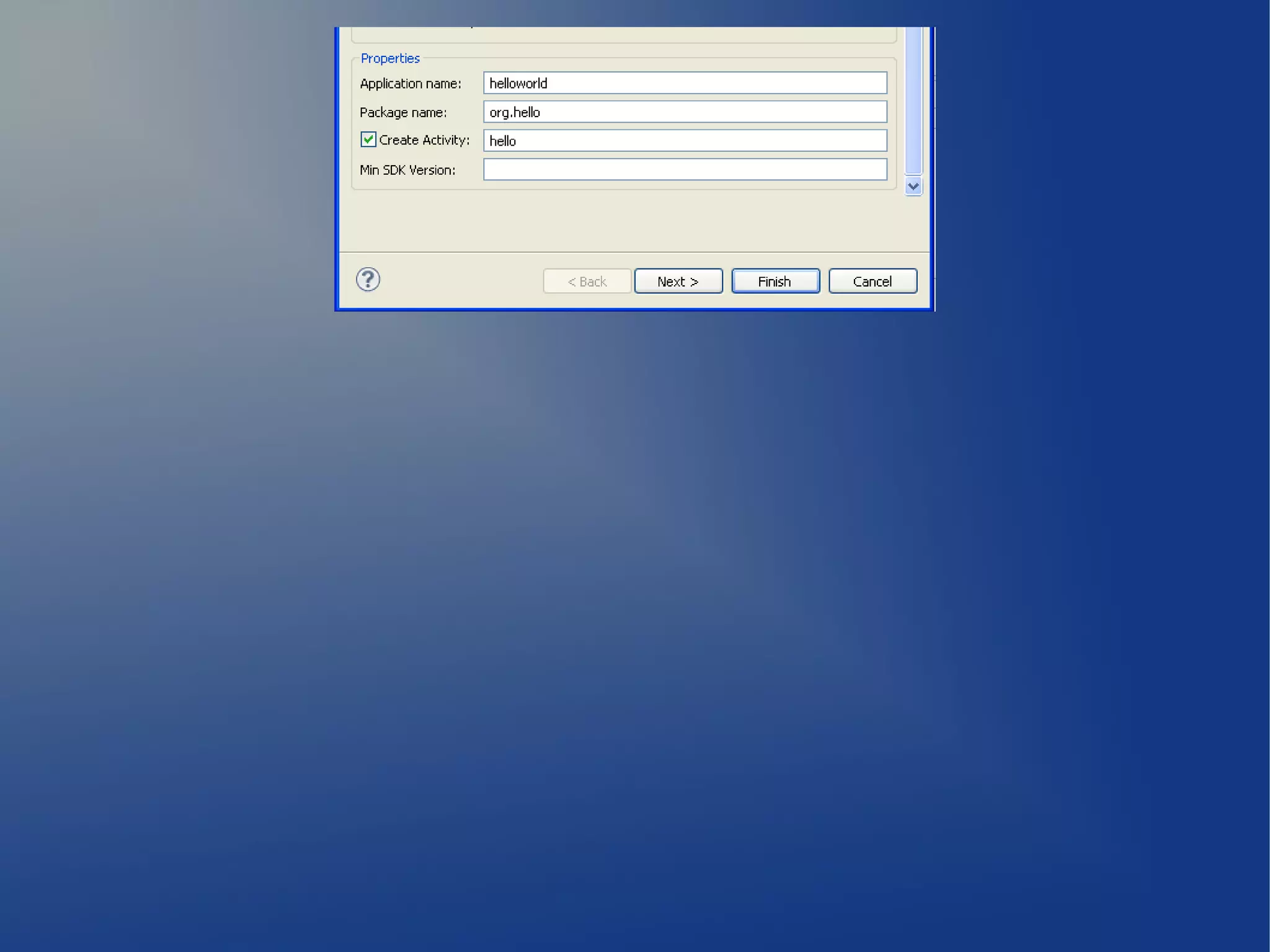Select the Create Activity name field
1270x952 pixels.
pyautogui.click(x=685, y=141)
